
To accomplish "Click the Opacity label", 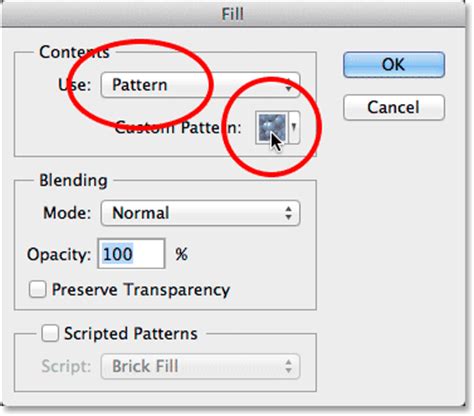I will point(59,255).
